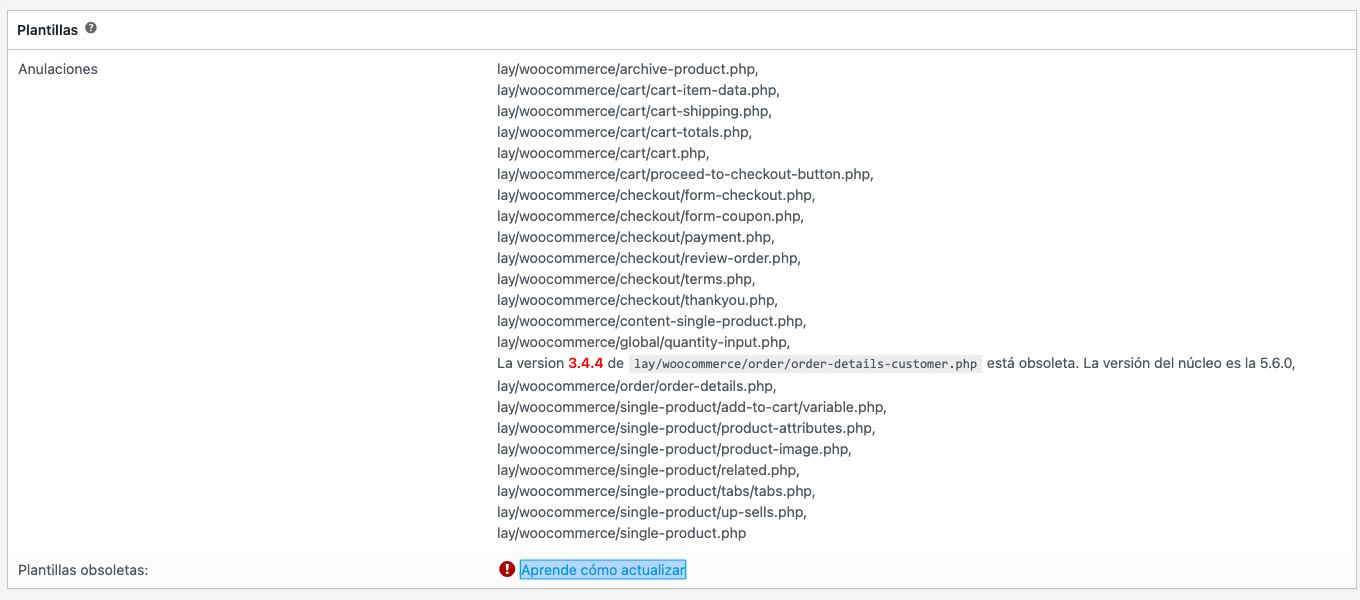Viewport: 1360px width, 600px height.
Task: Click the checkout payment.php template path
Action: tap(632, 237)
